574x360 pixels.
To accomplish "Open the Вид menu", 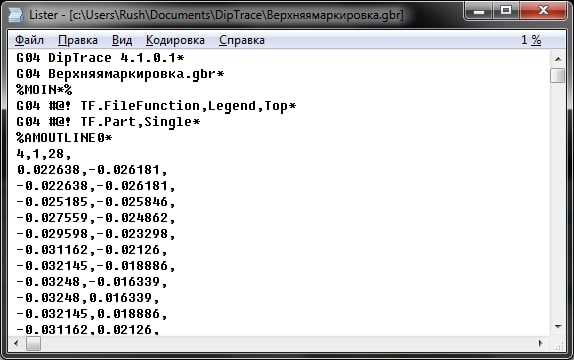I will coord(122,40).
